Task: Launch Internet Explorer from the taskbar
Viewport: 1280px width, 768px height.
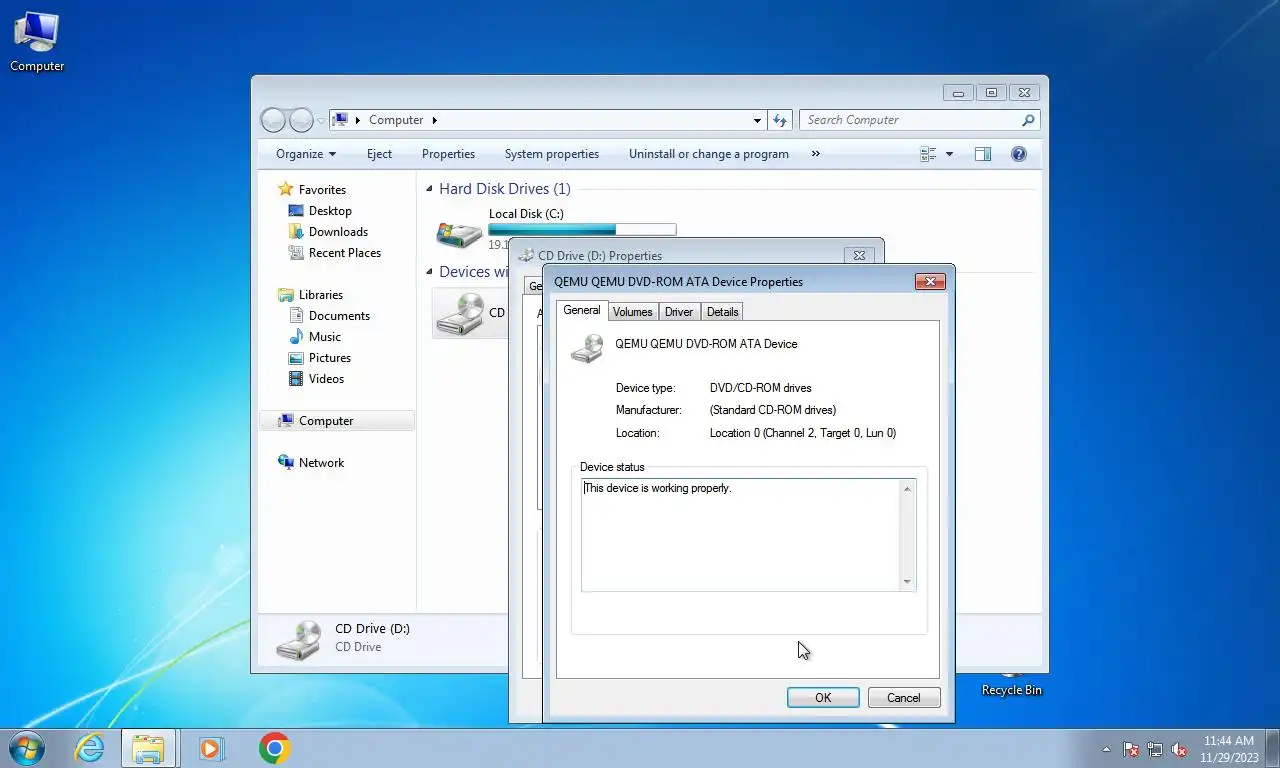Action: click(90, 748)
